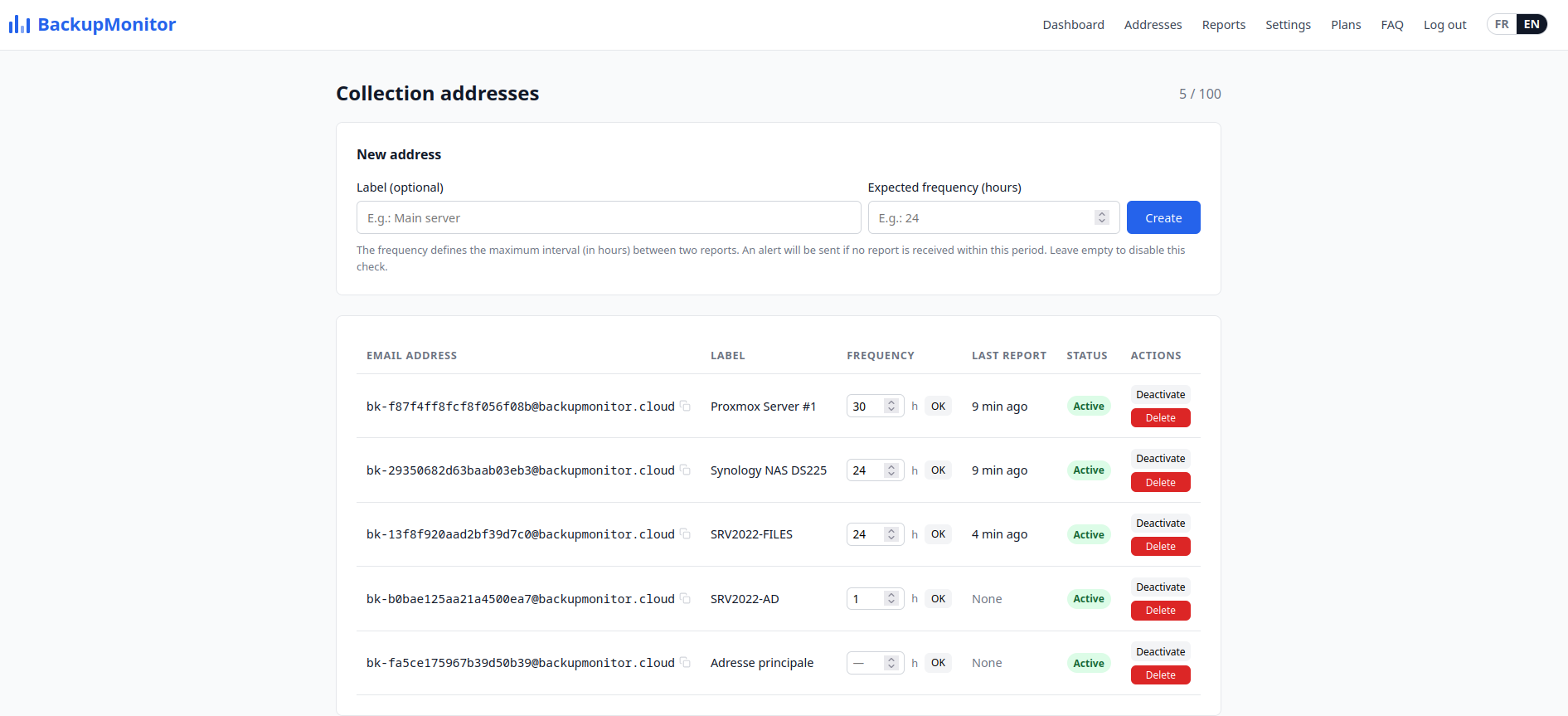This screenshot has width=1568, height=716.
Task: Copy the Proxmox Server #1 email address
Action: tap(685, 406)
